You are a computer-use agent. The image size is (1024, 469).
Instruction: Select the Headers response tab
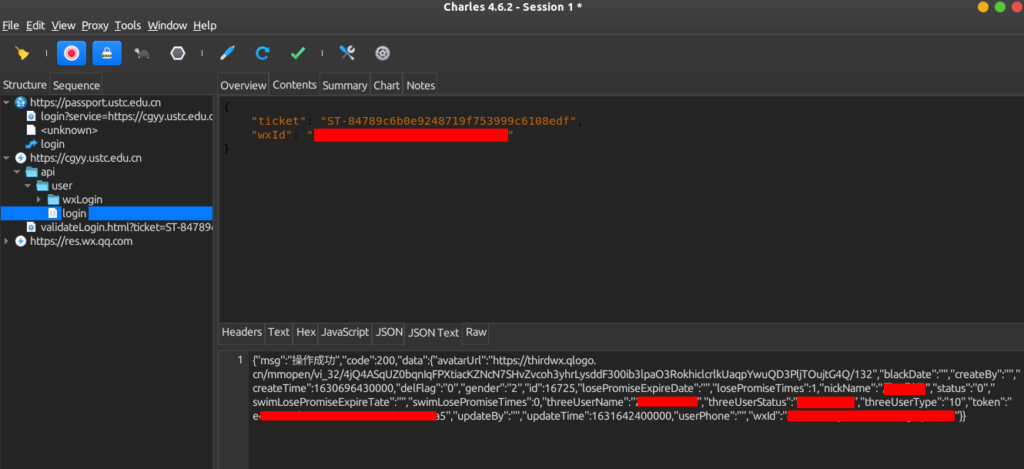click(x=241, y=332)
